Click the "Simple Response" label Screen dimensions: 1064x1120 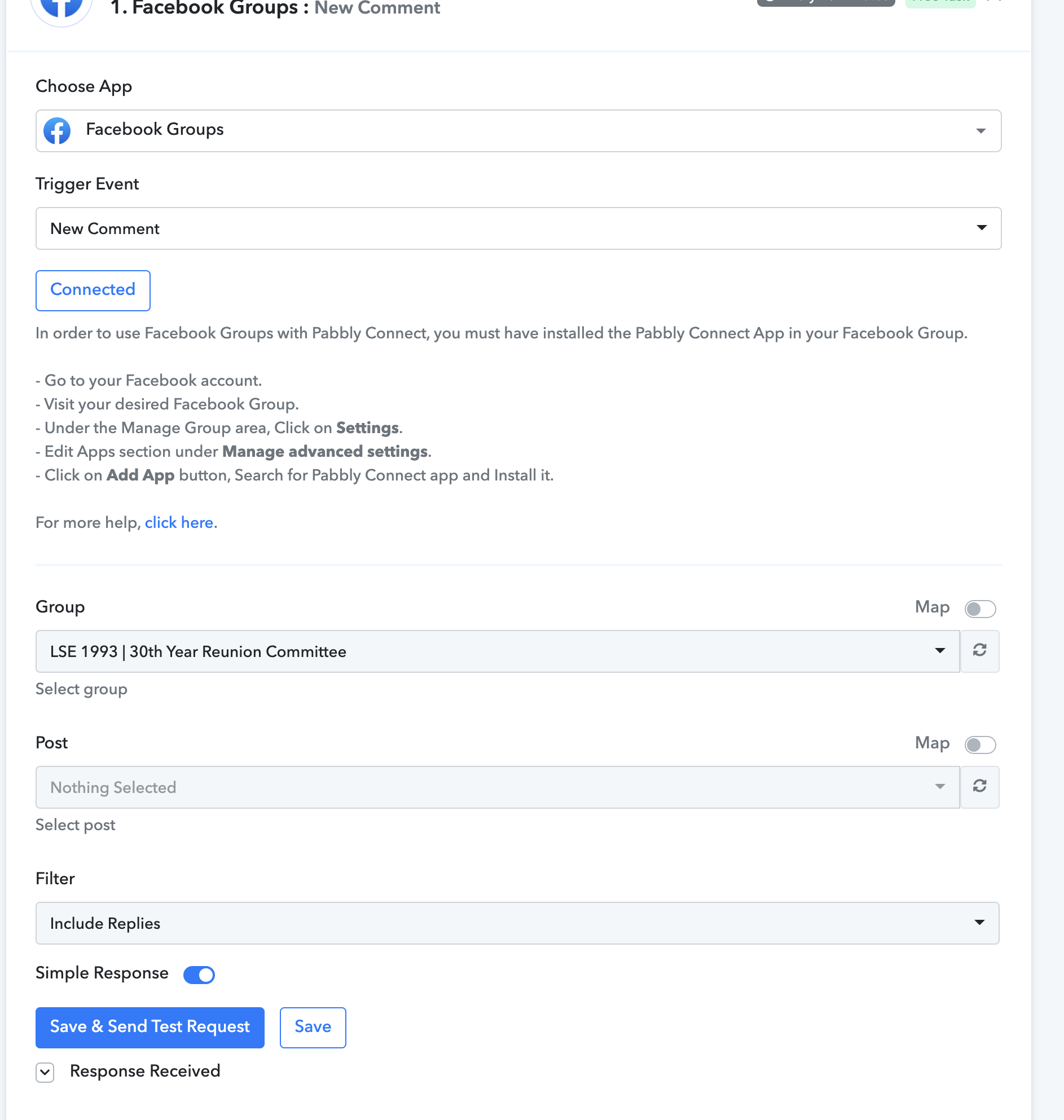(x=102, y=973)
